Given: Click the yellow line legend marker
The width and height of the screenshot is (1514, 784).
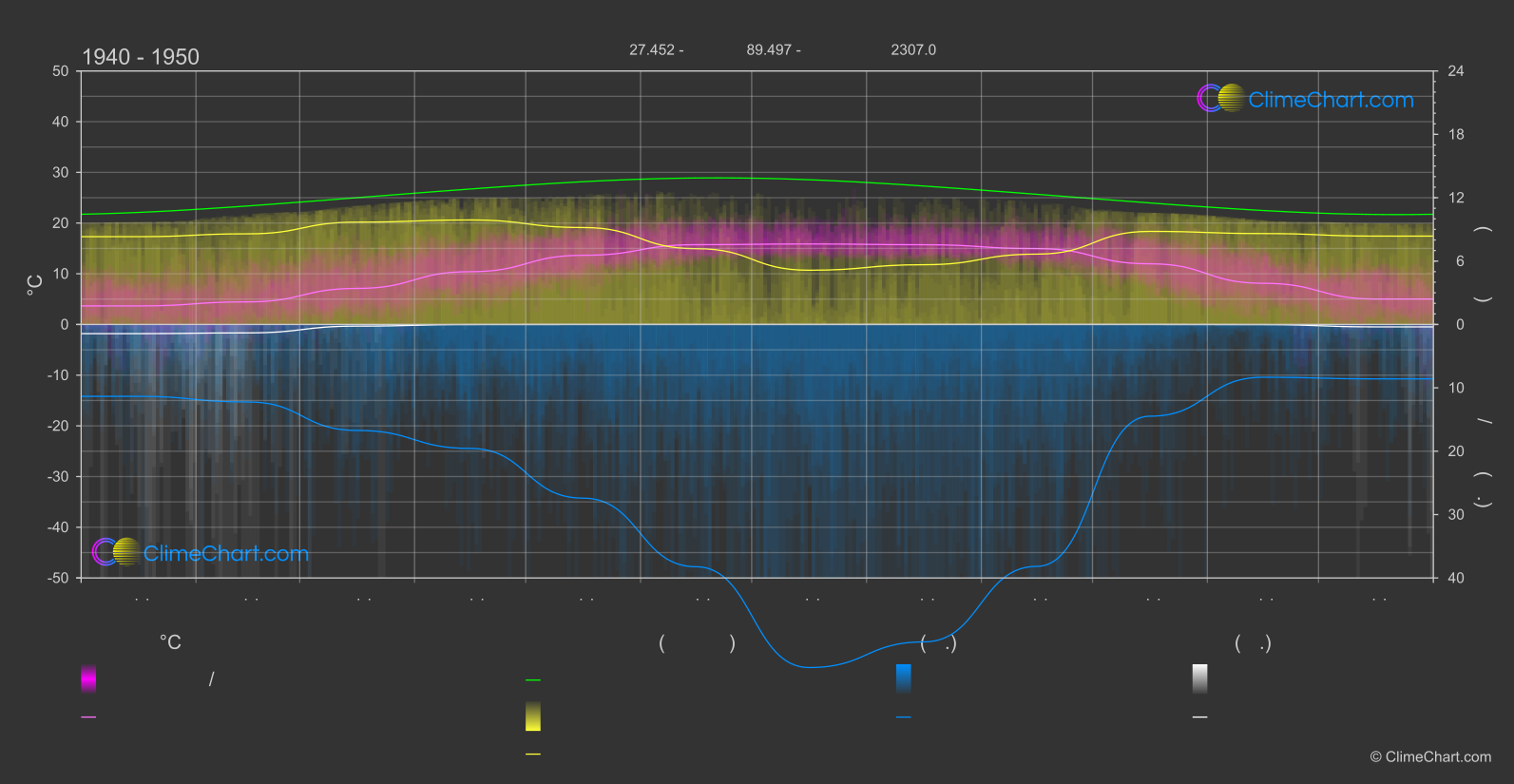Looking at the screenshot, I should pos(533,755).
